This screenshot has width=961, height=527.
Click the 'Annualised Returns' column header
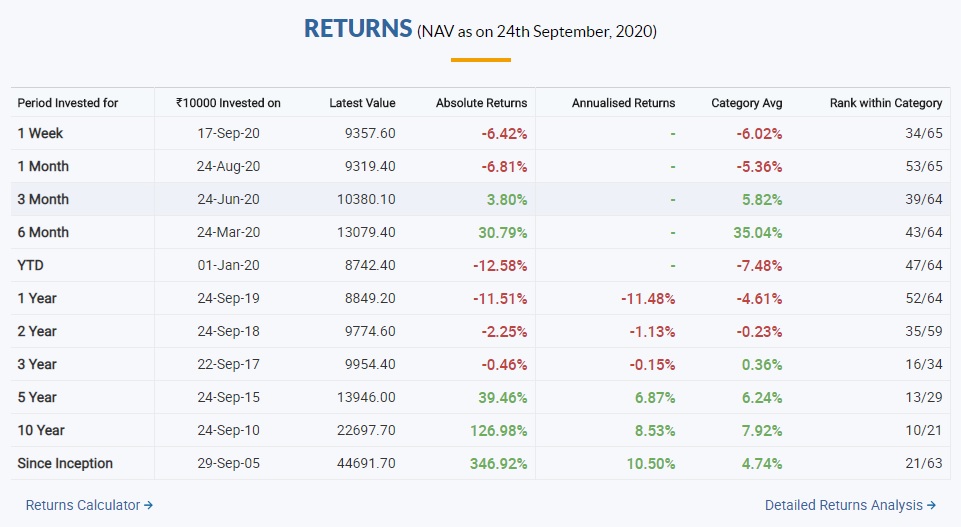623,103
